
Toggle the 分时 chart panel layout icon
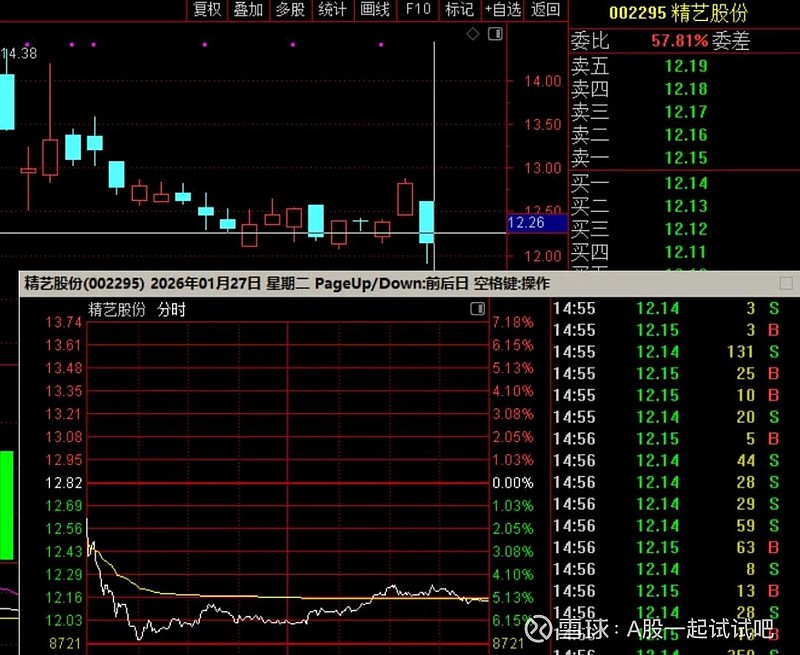[478, 309]
